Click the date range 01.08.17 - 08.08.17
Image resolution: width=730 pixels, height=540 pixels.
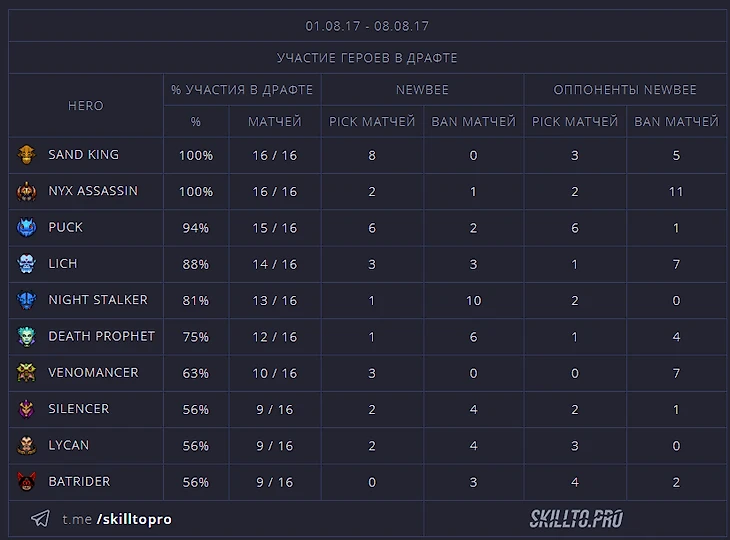367,26
